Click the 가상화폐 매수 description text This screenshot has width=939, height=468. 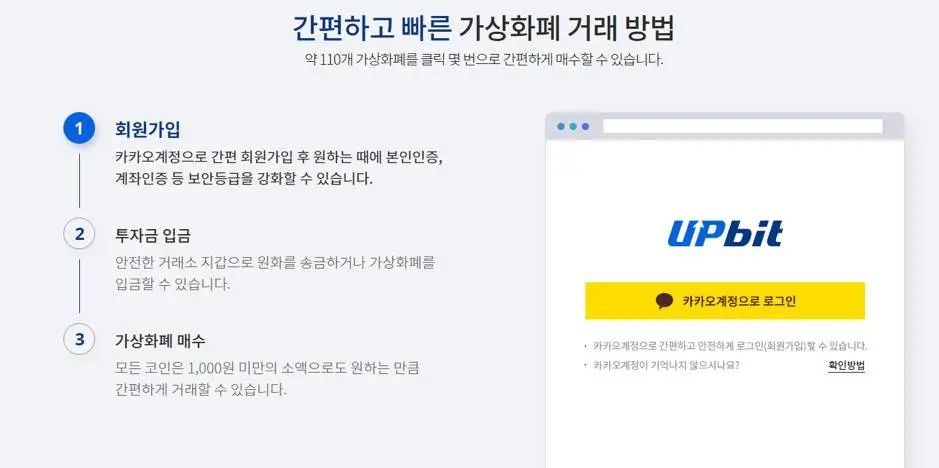(267, 379)
